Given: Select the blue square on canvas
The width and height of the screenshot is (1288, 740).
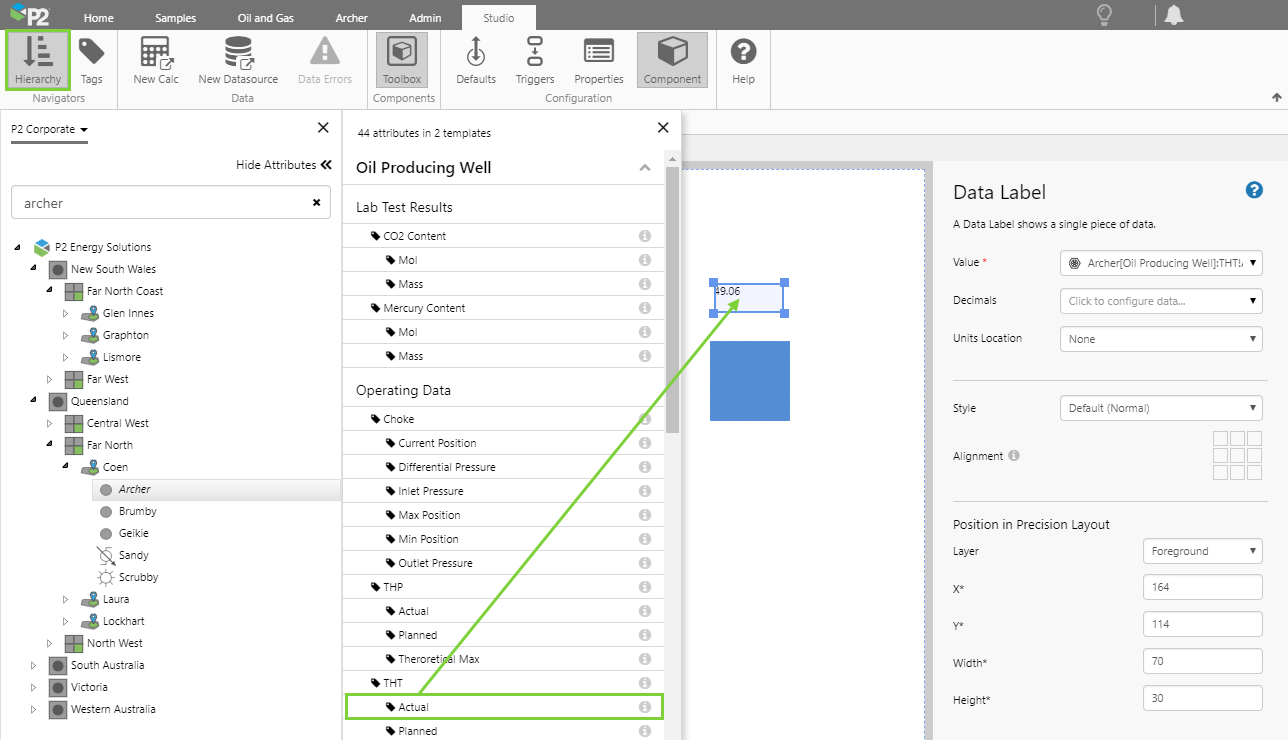Looking at the screenshot, I should tap(750, 381).
